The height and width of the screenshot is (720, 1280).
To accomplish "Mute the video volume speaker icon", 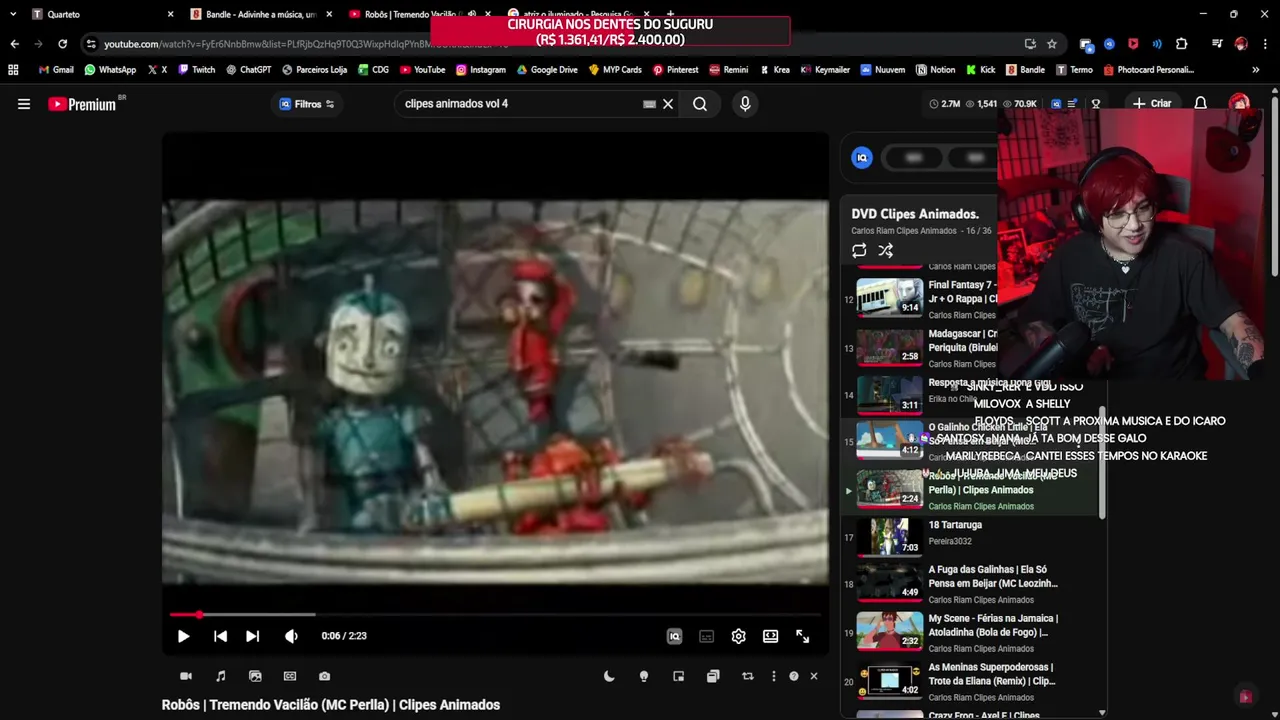I will coord(291,636).
